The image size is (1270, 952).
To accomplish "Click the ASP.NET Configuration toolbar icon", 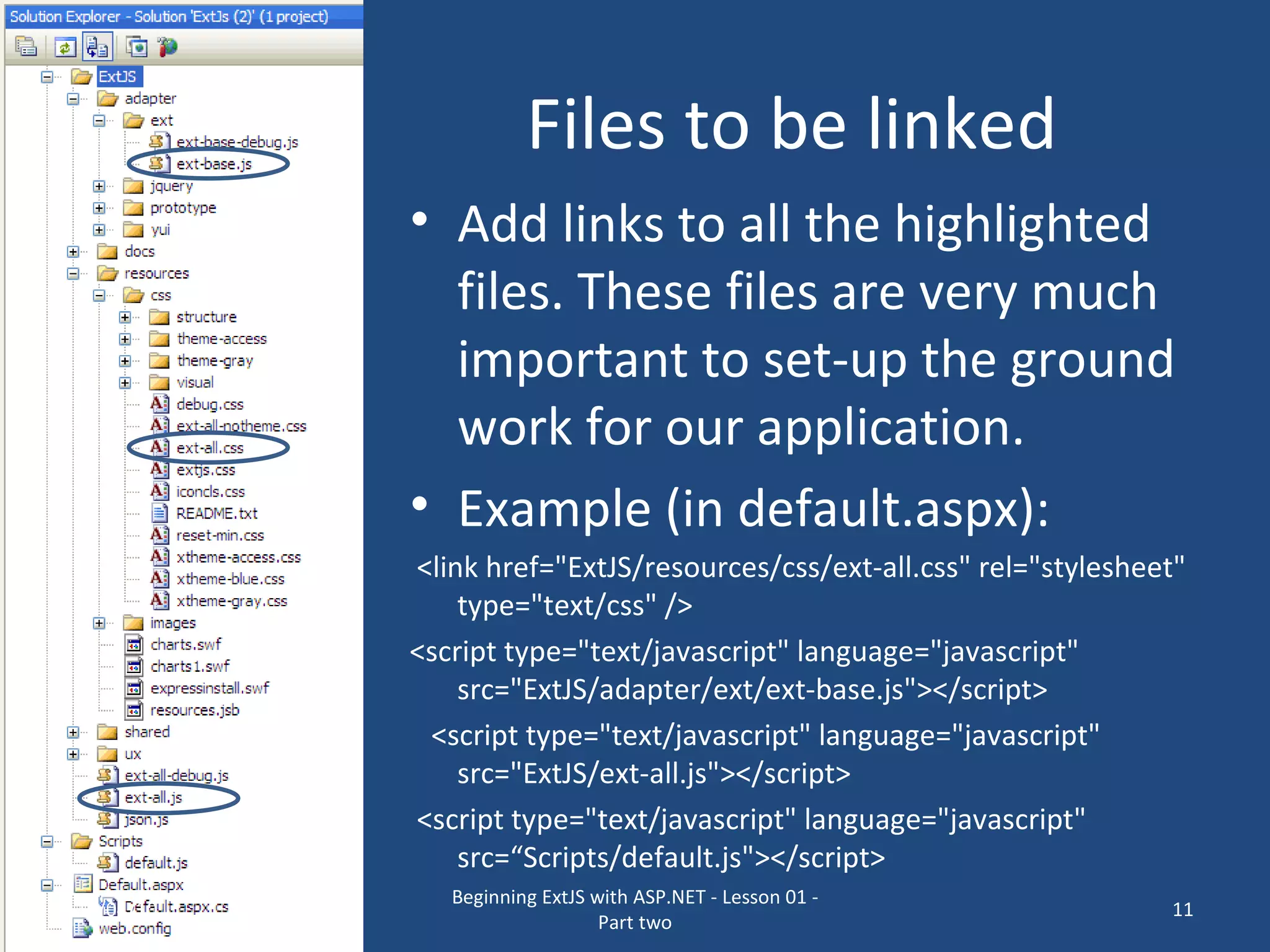I will click(x=167, y=46).
